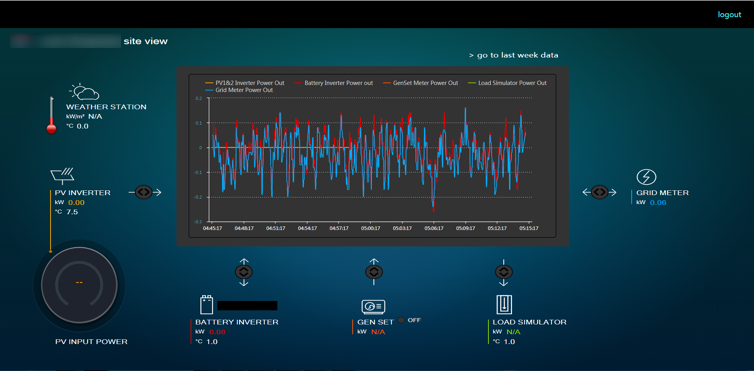This screenshot has height=371, width=754.
Task: Expand the gen set flow connector
Action: point(374,272)
